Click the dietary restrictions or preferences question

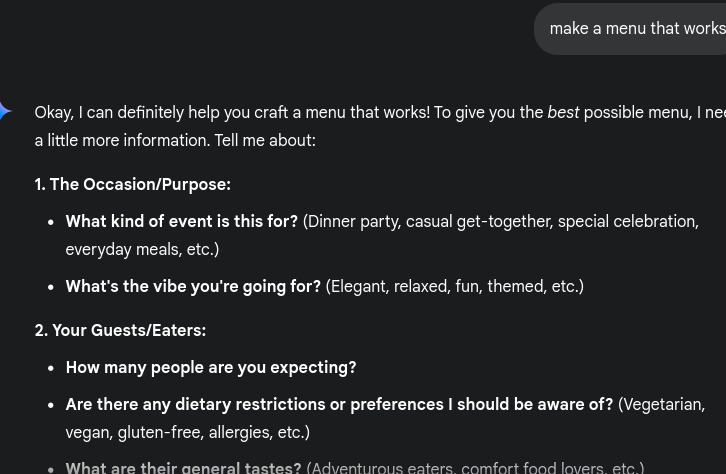coord(339,405)
